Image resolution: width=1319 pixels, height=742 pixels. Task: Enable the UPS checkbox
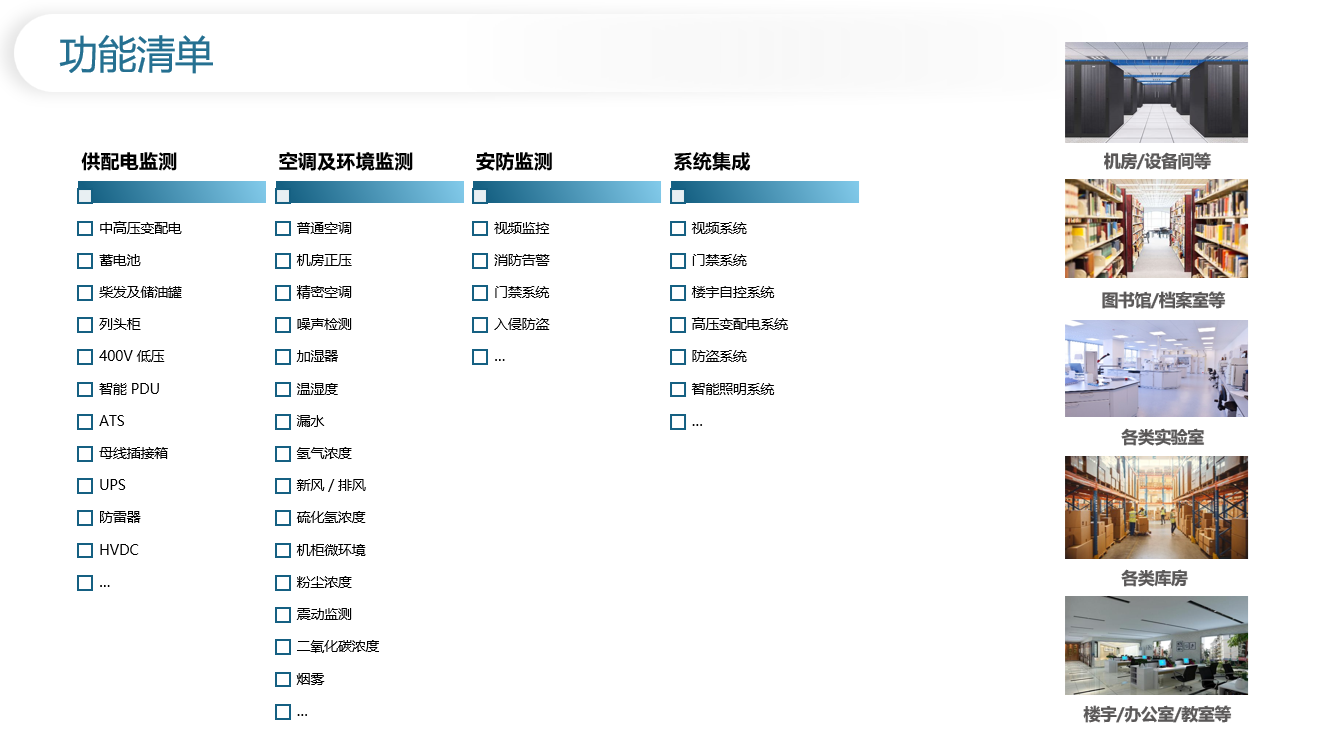(85, 486)
